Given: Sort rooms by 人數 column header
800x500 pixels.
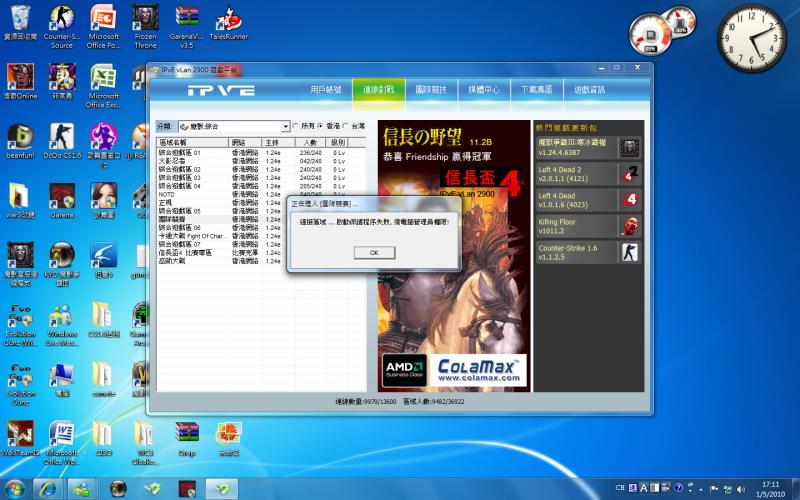Looking at the screenshot, I should (308, 142).
